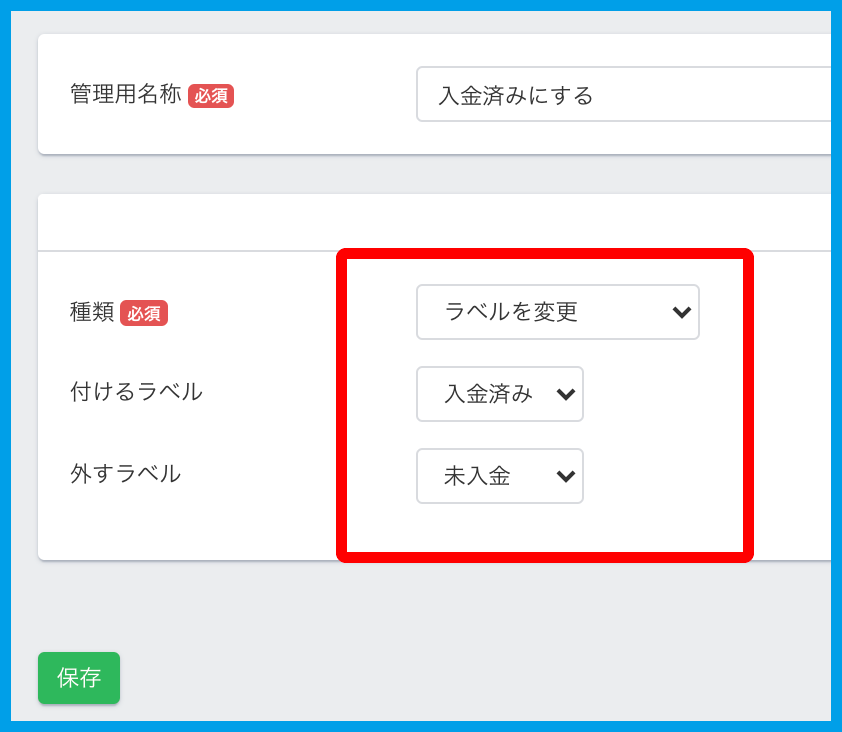Click the chevron arrow on 入金済み select
842x732 pixels.
click(565, 394)
